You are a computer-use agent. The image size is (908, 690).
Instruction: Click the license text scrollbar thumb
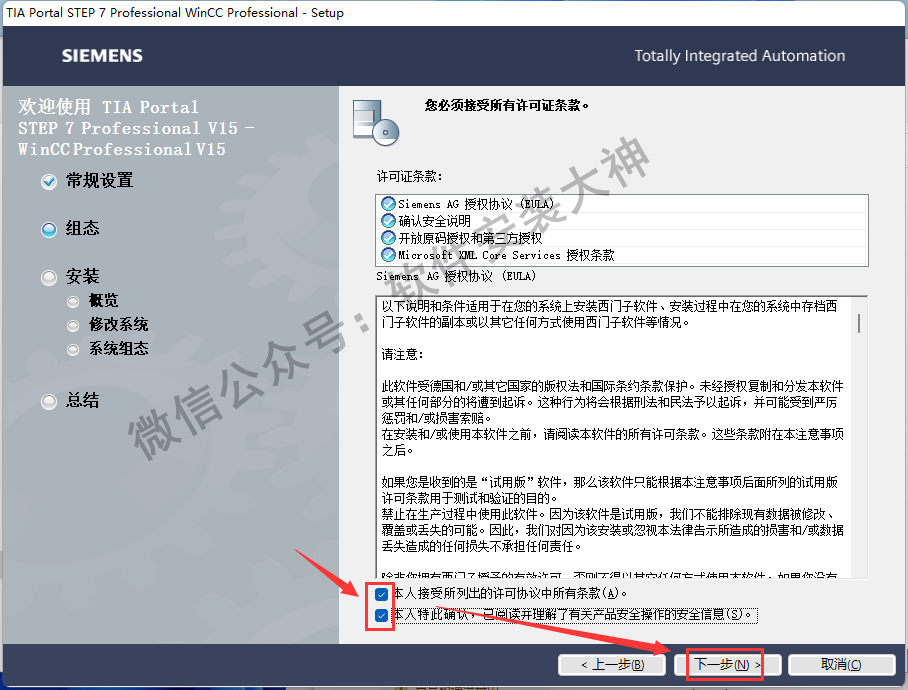pos(859,323)
